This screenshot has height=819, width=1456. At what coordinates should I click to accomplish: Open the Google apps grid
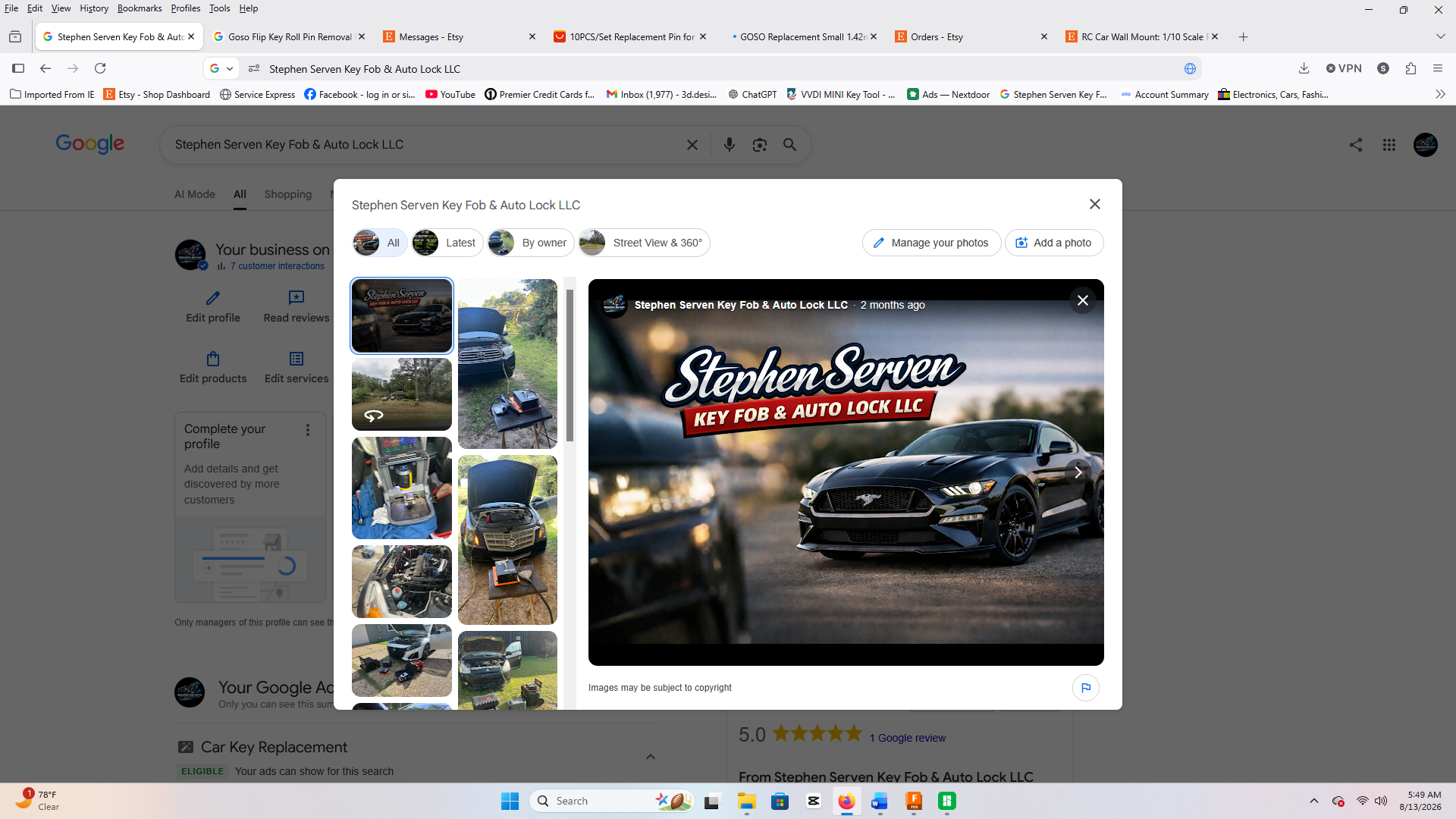click(x=1389, y=145)
